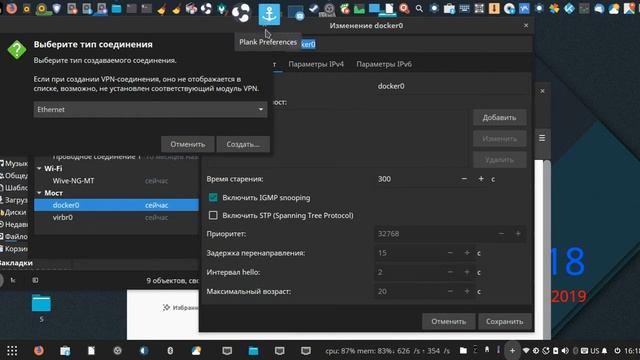This screenshot has width=640, height=360.
Task: Select the Wive-NG-MT Wi-Fi connection
Action: tap(116, 180)
